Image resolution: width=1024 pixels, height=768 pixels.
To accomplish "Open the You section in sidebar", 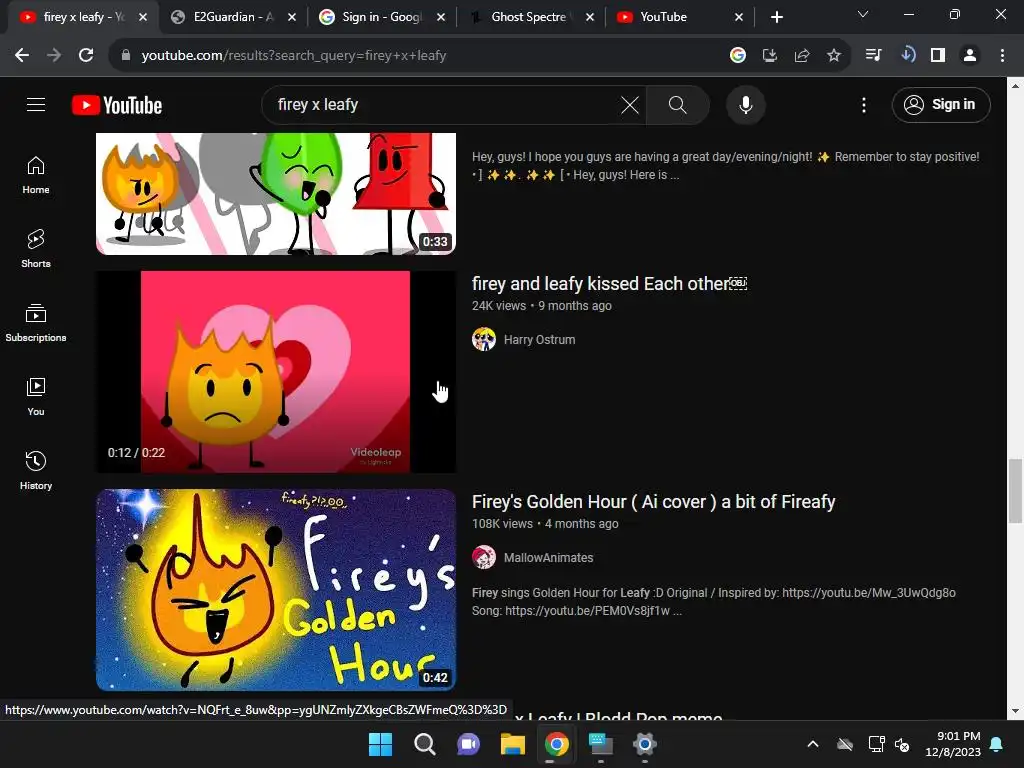I will click(x=36, y=397).
